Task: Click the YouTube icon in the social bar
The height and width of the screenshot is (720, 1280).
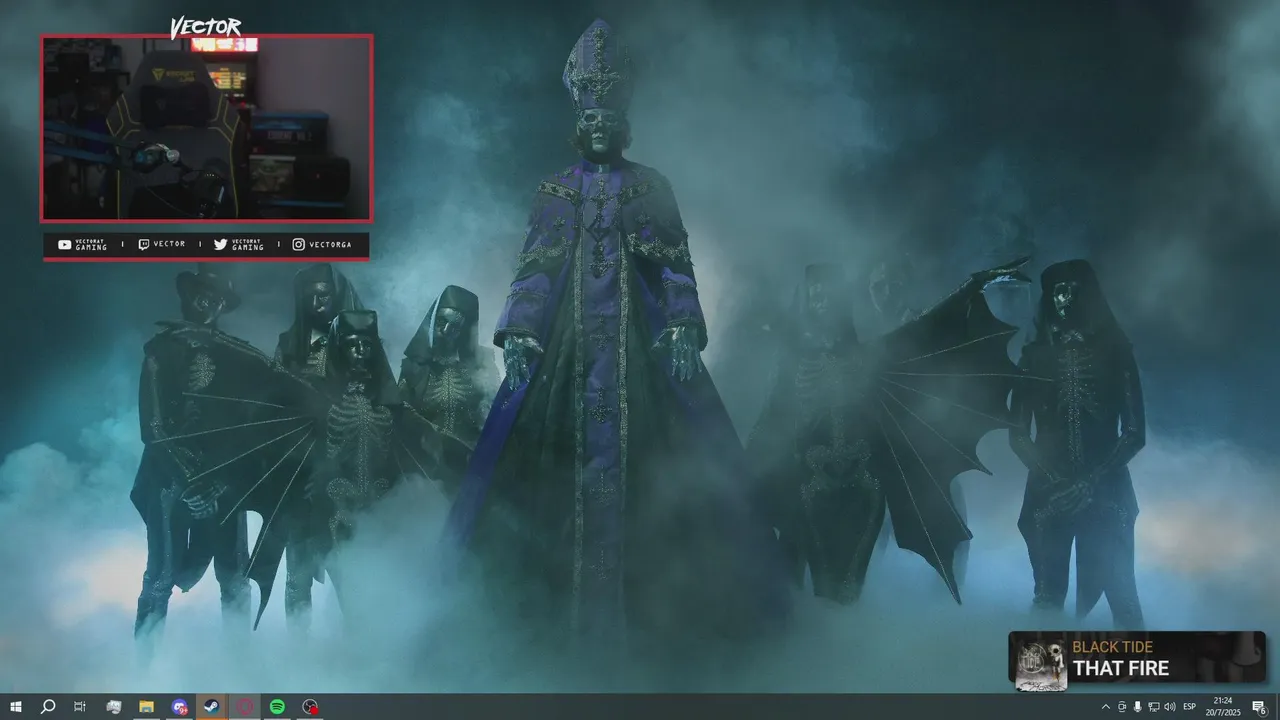Action: pyautogui.click(x=65, y=245)
